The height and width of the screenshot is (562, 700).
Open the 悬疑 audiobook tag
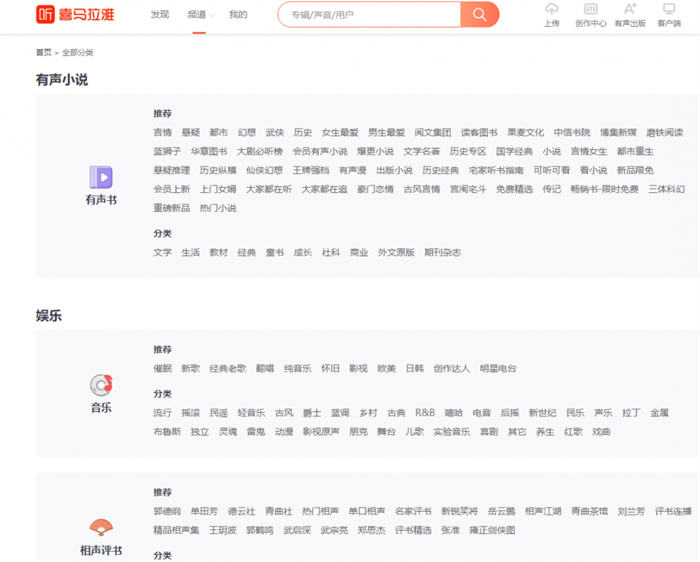click(x=190, y=133)
